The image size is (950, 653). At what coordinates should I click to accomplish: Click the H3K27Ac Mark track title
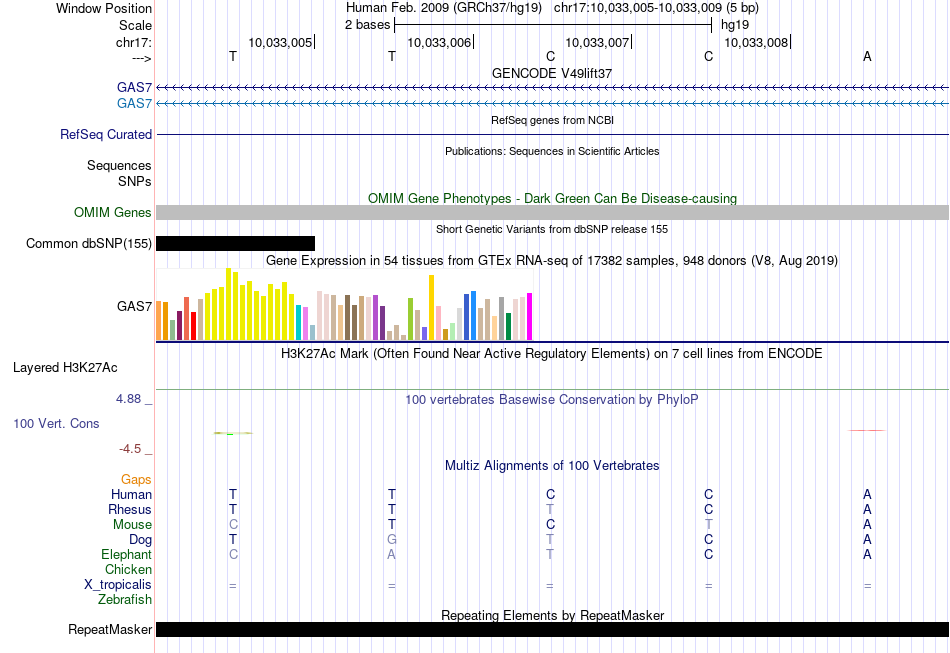tap(552, 353)
